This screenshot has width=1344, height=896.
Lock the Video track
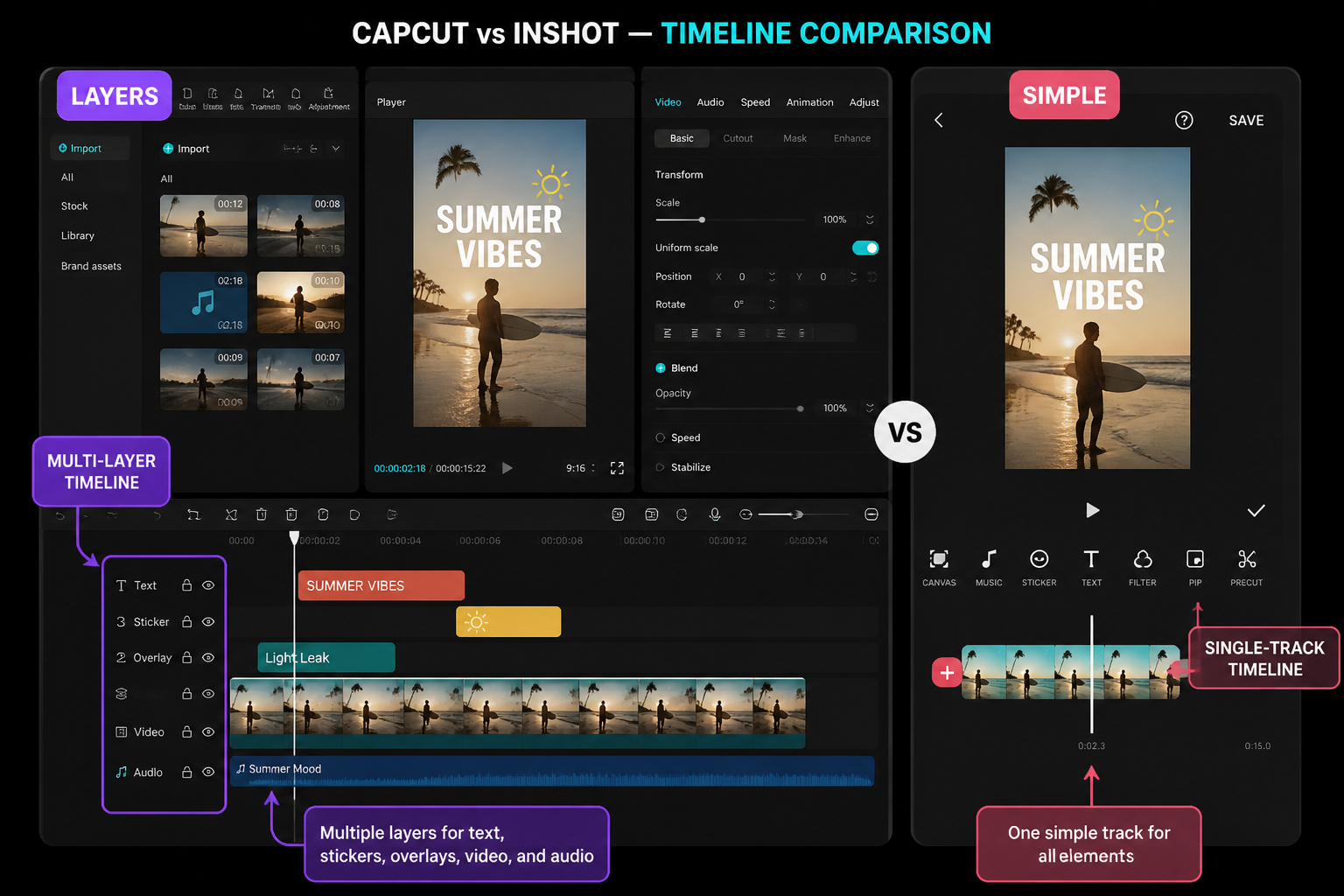click(186, 732)
